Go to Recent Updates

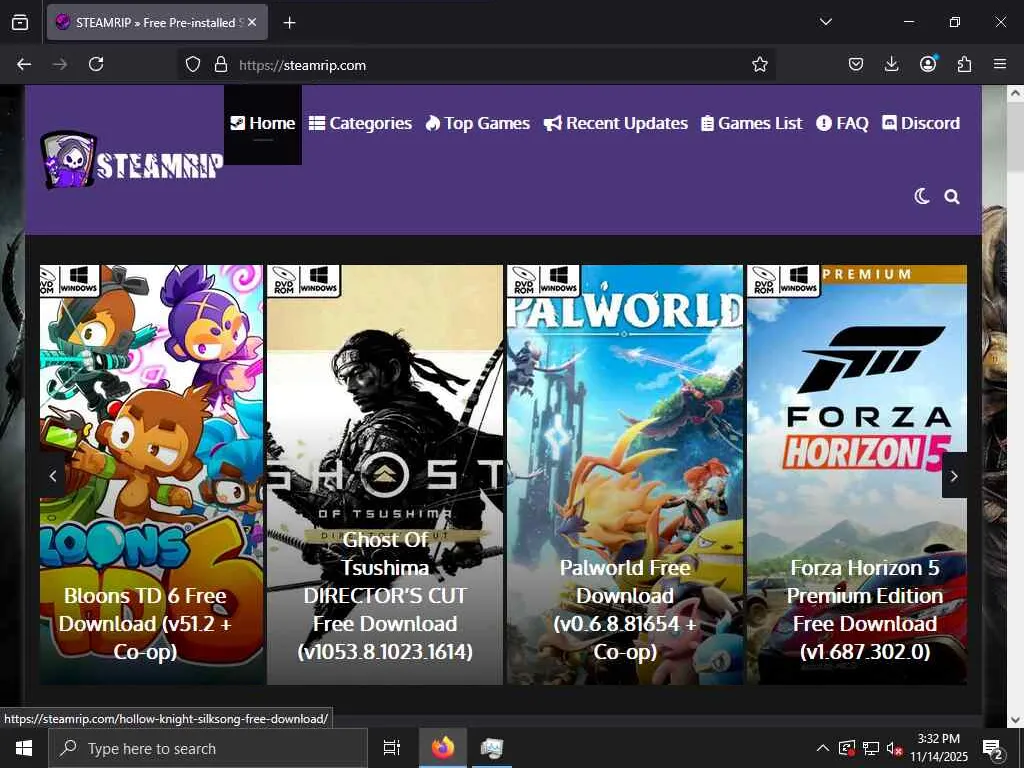click(x=616, y=123)
